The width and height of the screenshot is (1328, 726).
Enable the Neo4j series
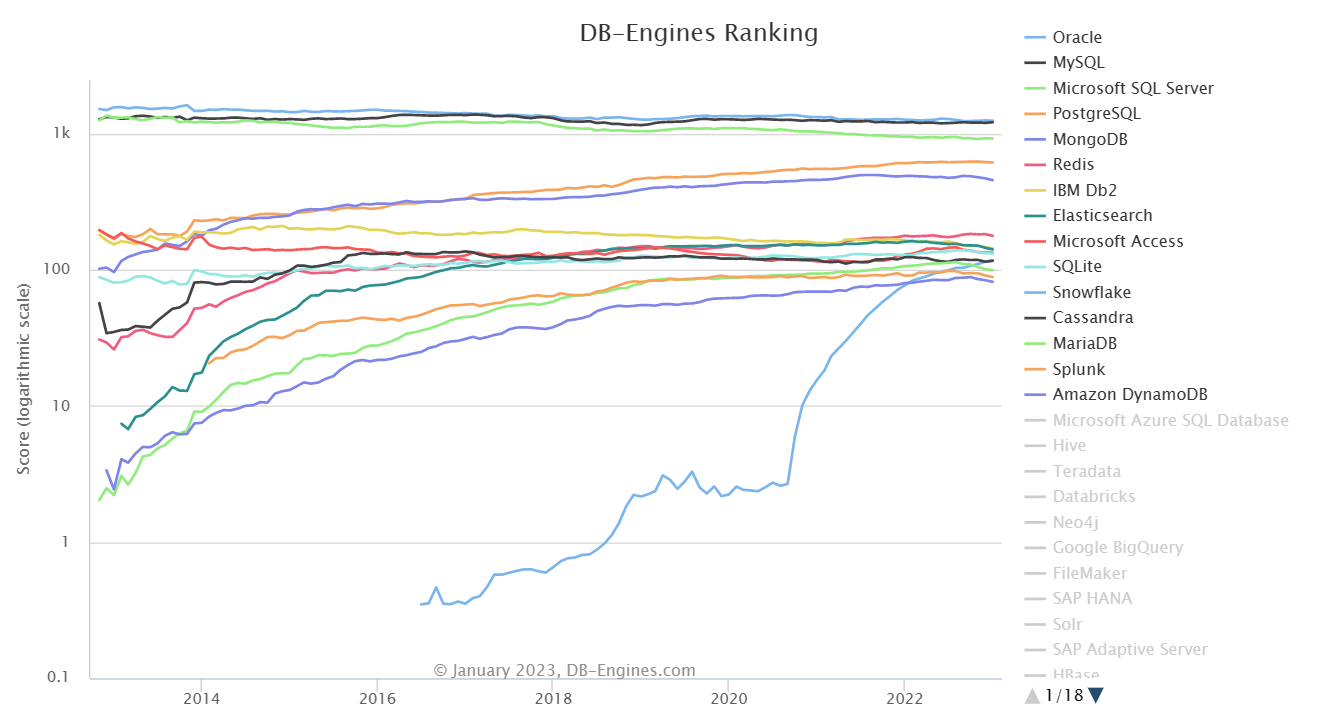[1062, 523]
